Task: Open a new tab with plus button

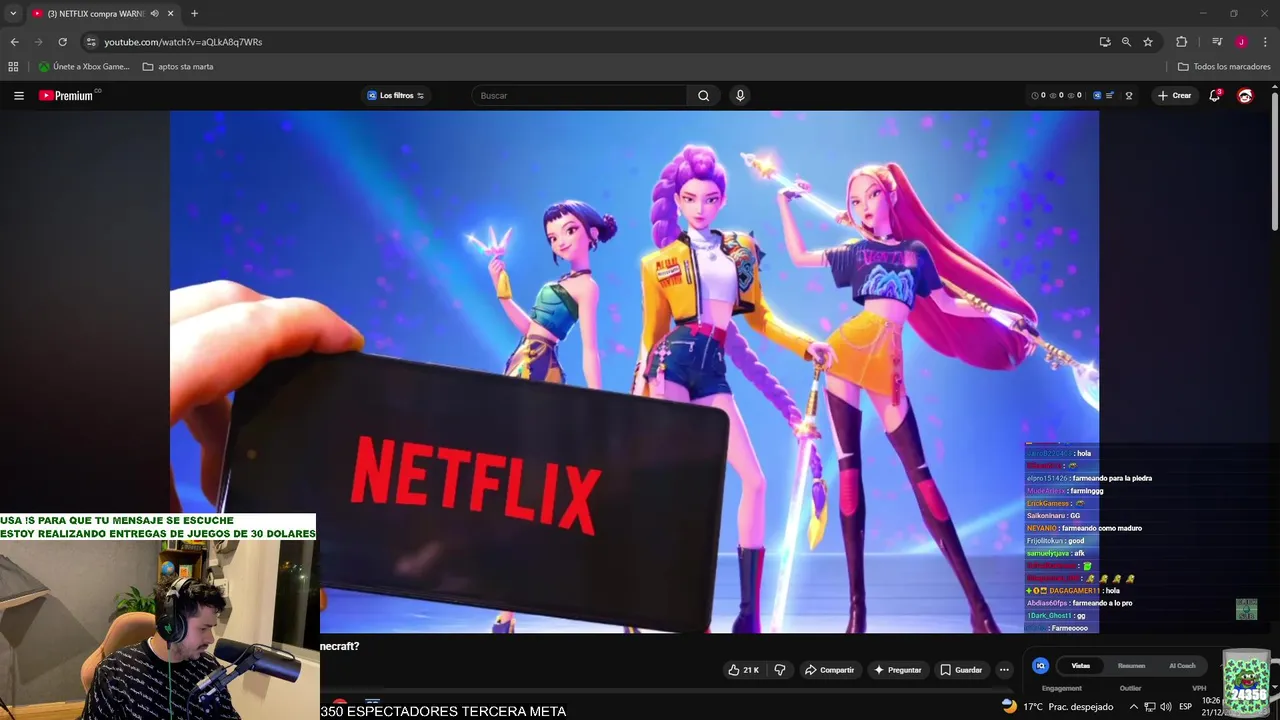Action: coord(194,13)
